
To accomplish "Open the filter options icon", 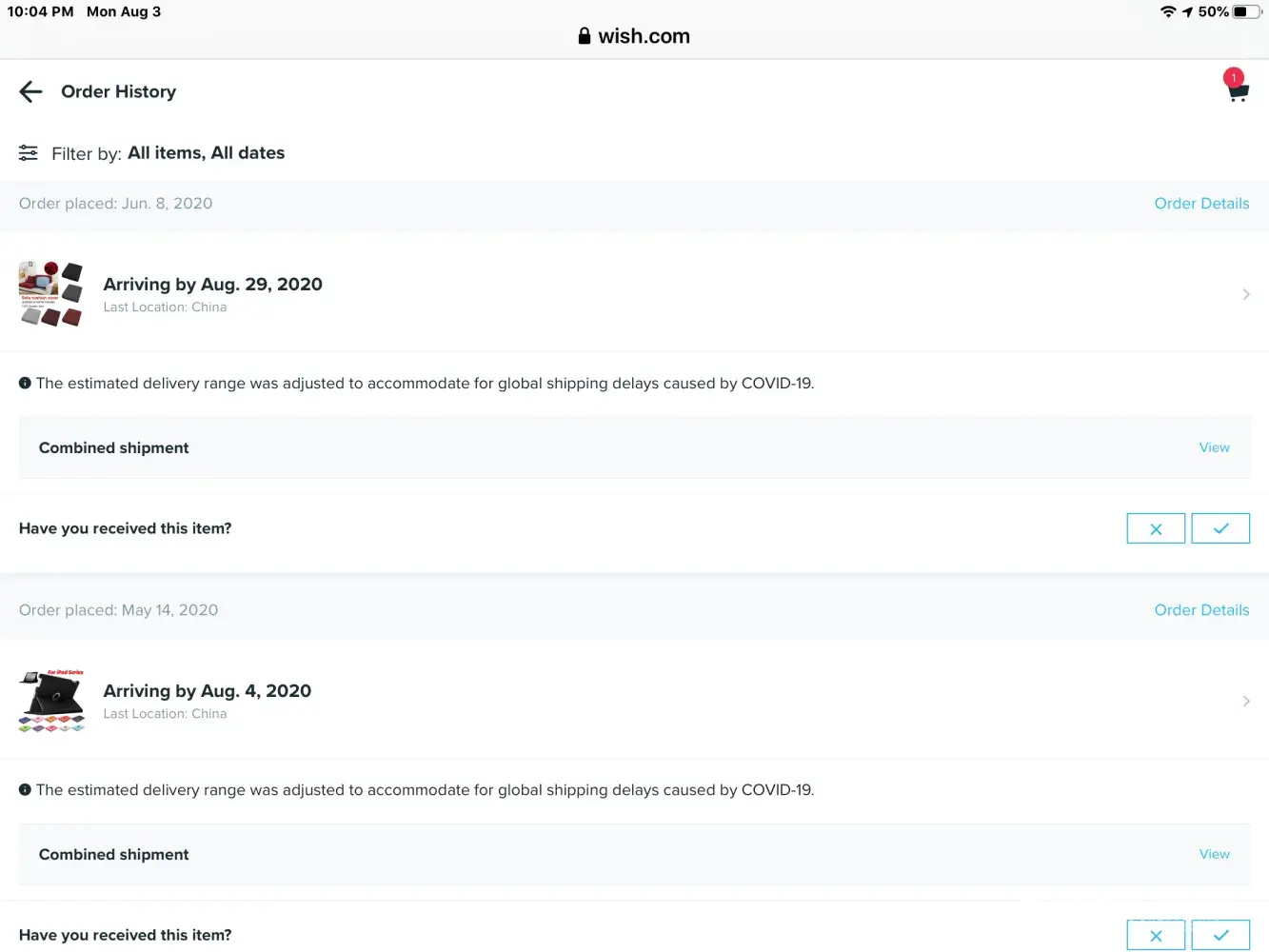I will (x=29, y=153).
